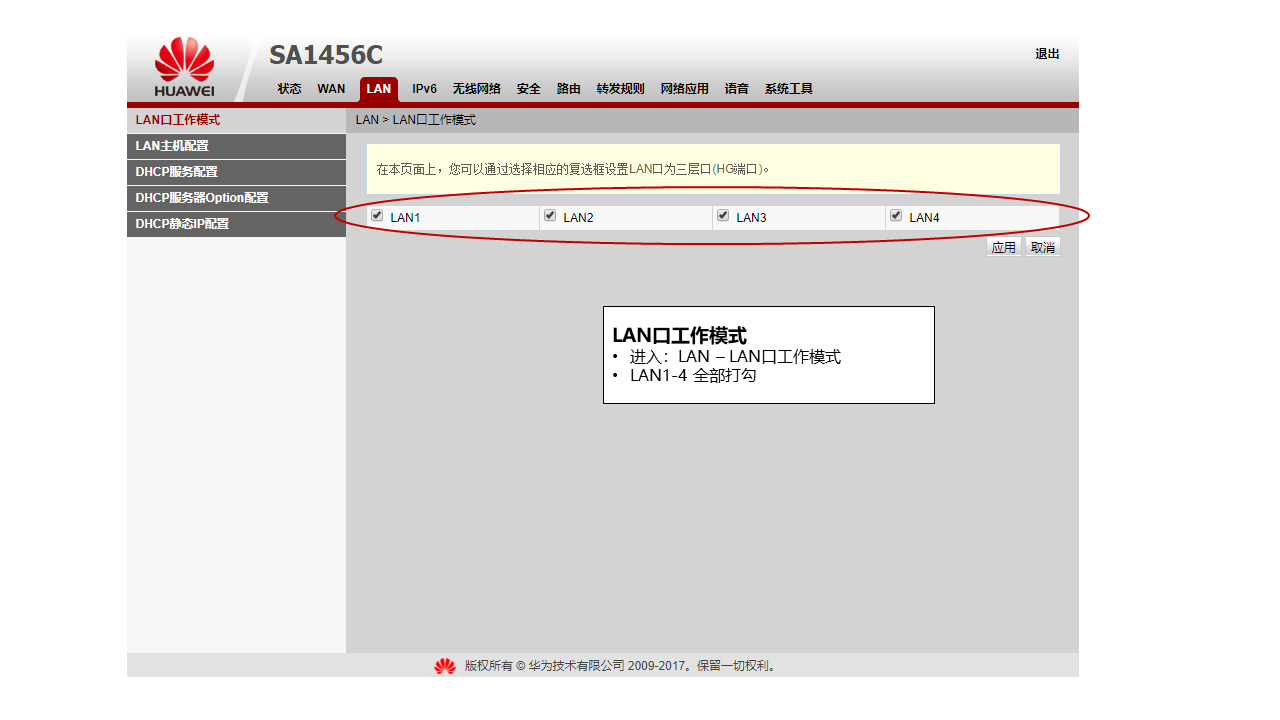The height and width of the screenshot is (720, 1280).
Task: Click the 取消 button
Action: click(x=1043, y=247)
